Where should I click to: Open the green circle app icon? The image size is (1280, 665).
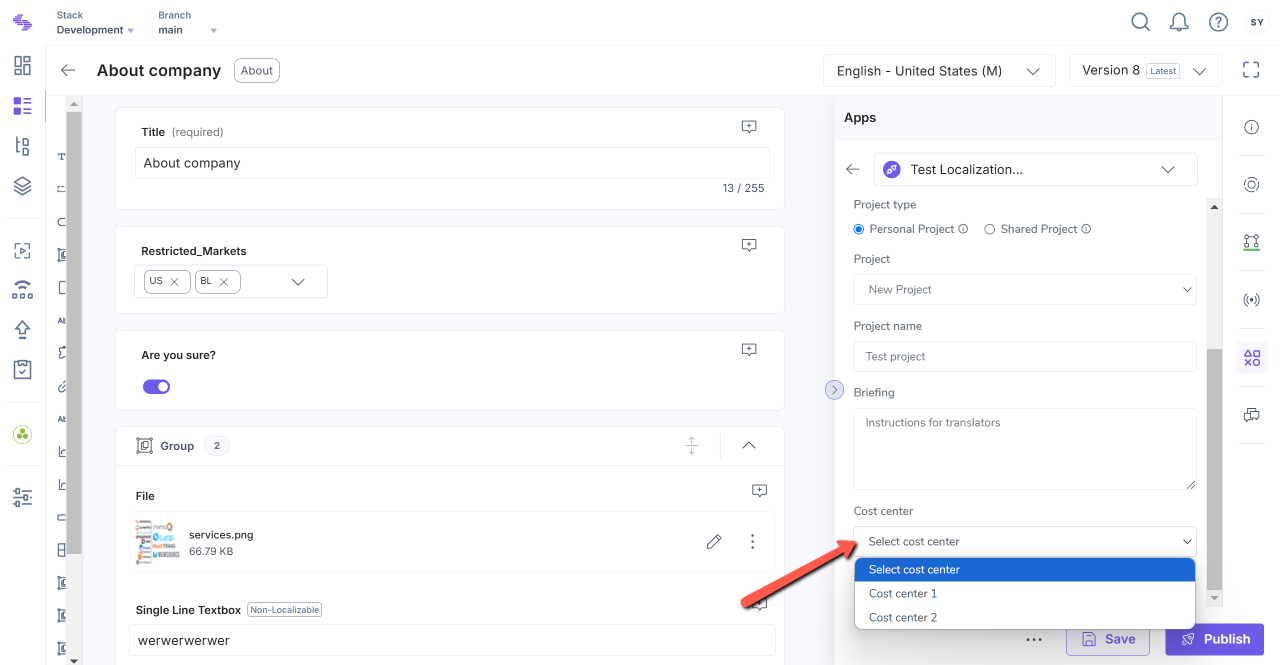[22, 435]
